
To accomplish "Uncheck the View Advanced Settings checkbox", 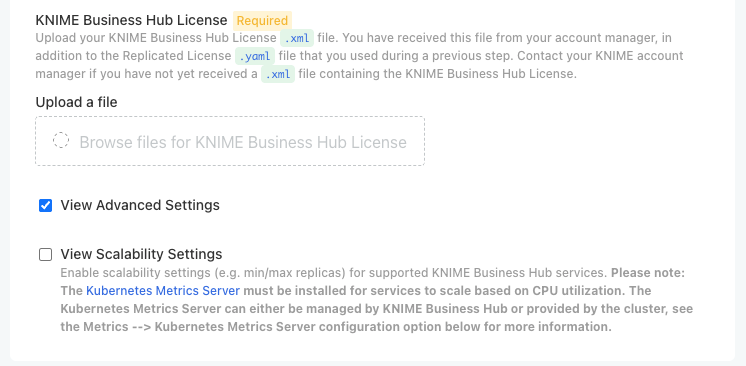I will pyautogui.click(x=45, y=206).
